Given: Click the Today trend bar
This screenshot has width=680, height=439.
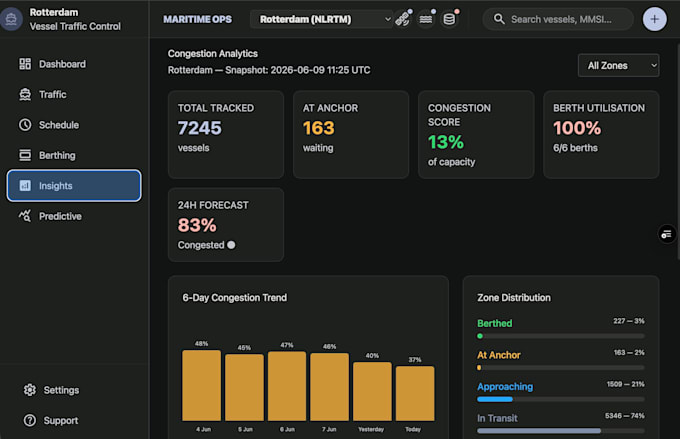Looking at the screenshot, I should point(415,393).
